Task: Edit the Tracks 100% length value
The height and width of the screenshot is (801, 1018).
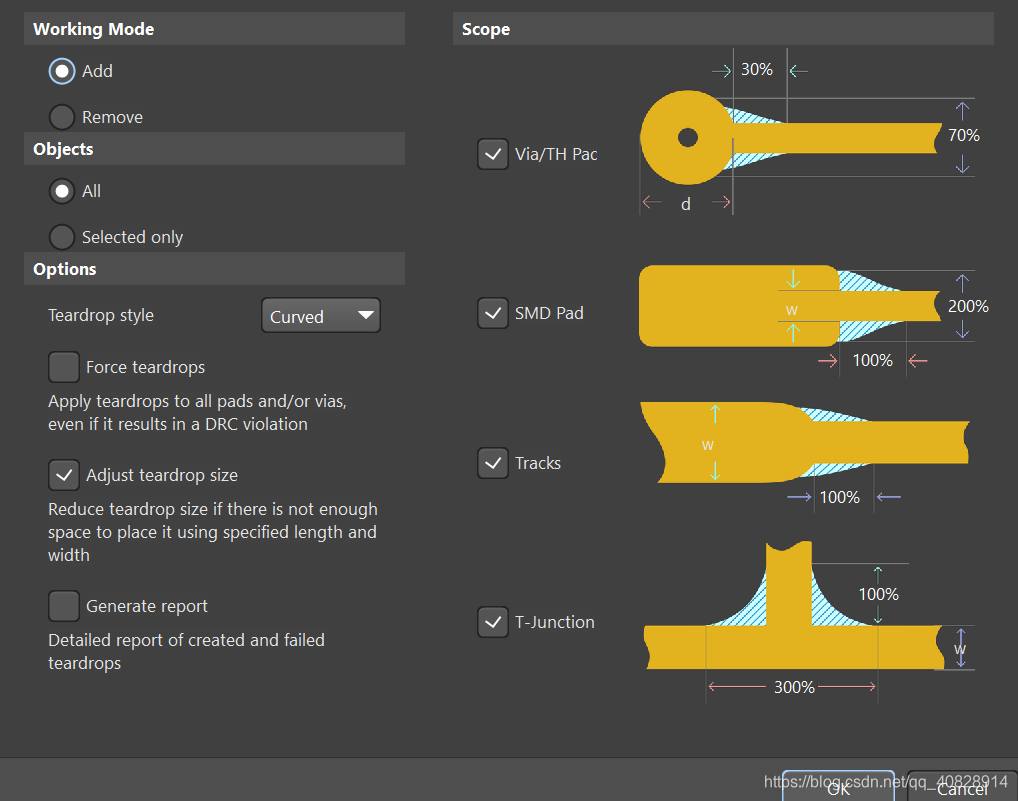Action: (839, 498)
